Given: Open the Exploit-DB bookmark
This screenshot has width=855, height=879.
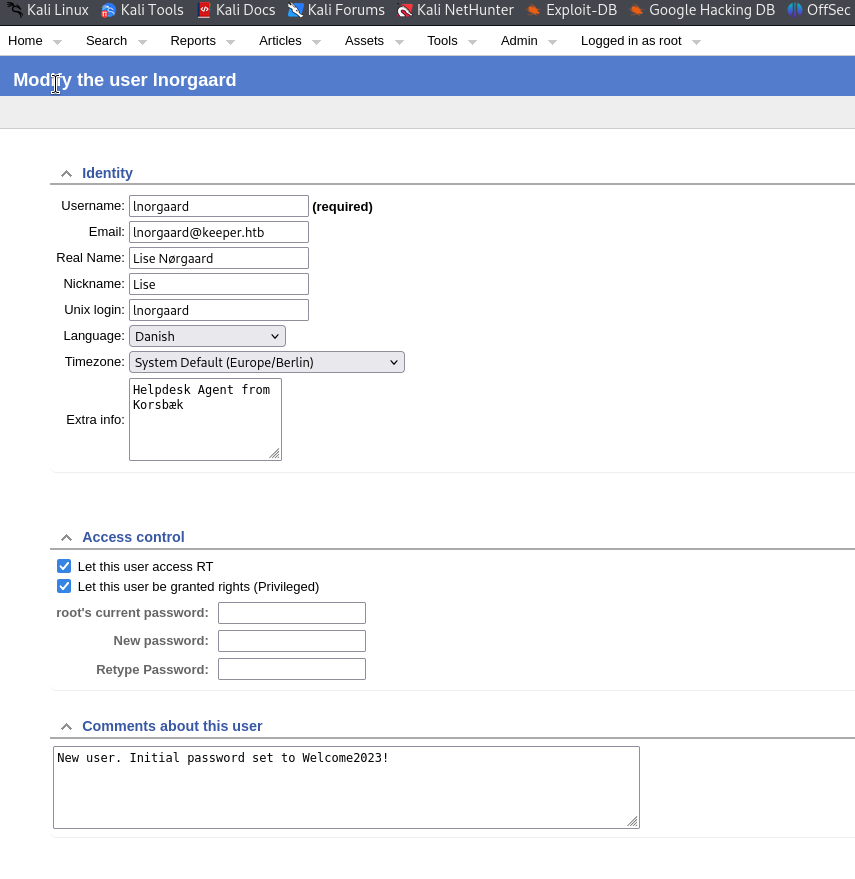Looking at the screenshot, I should [572, 10].
